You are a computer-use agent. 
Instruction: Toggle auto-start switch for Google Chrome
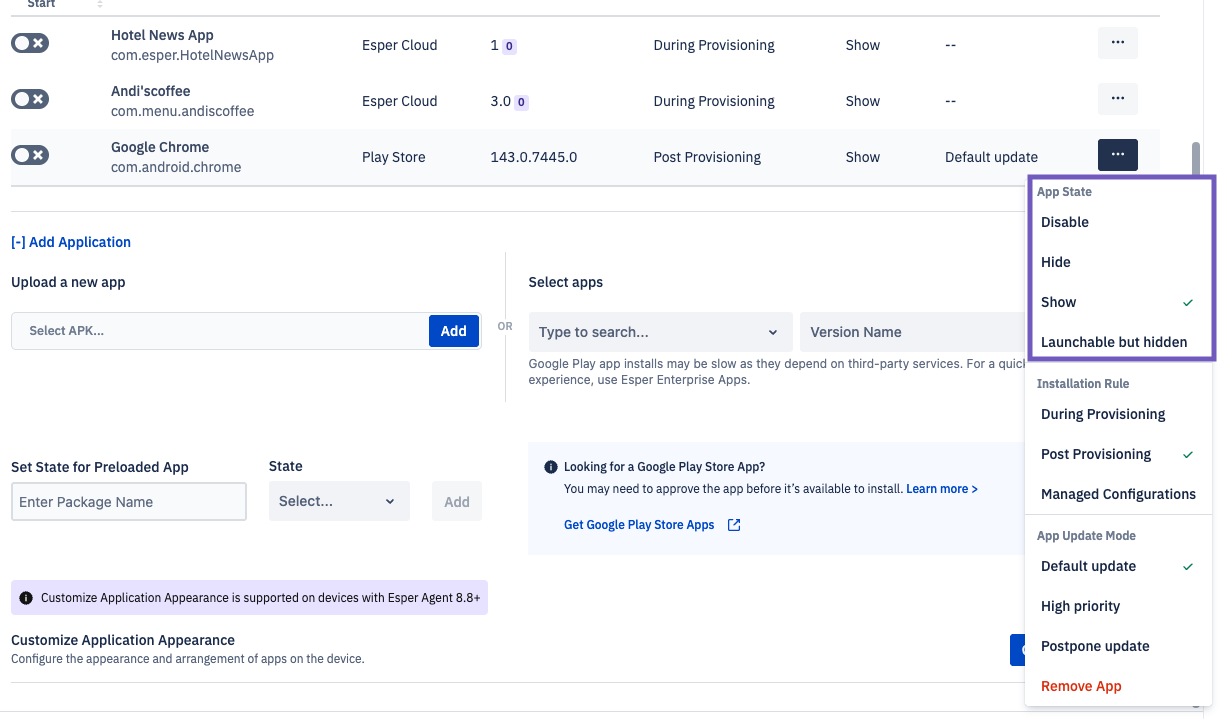click(x=30, y=155)
